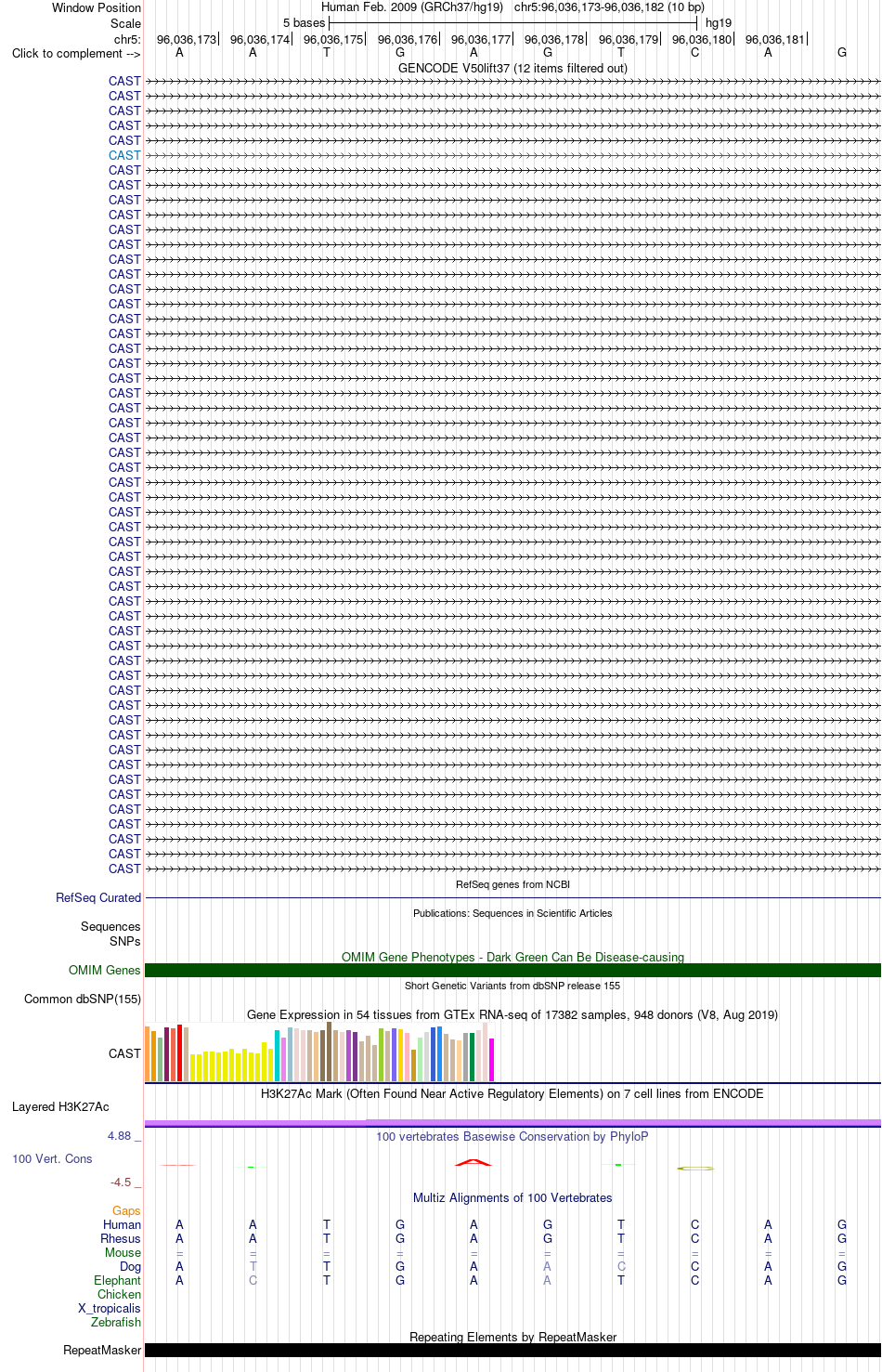Open OMIM Gene Phenotypes track title
The image size is (882, 1372).
point(512,957)
